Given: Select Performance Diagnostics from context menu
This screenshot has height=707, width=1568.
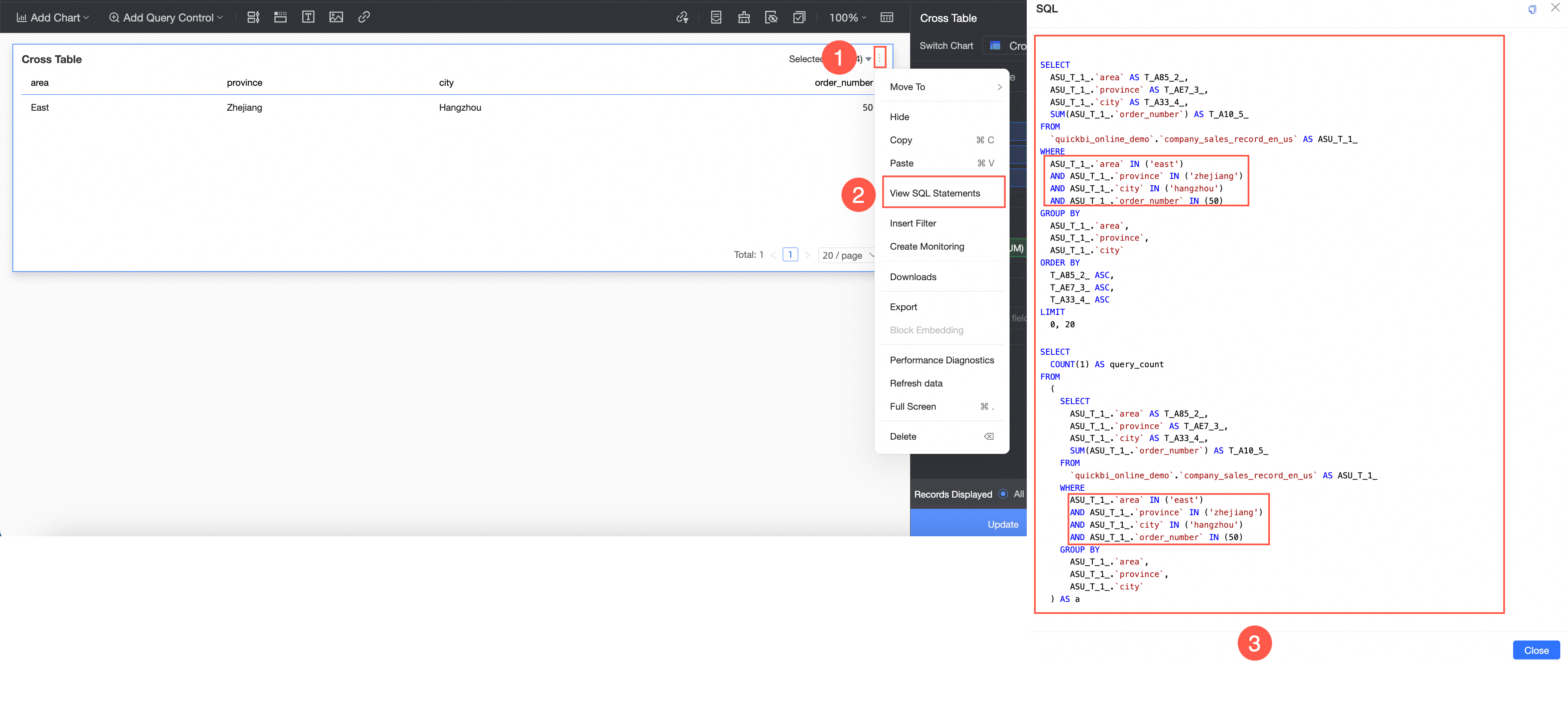Looking at the screenshot, I should coord(941,360).
